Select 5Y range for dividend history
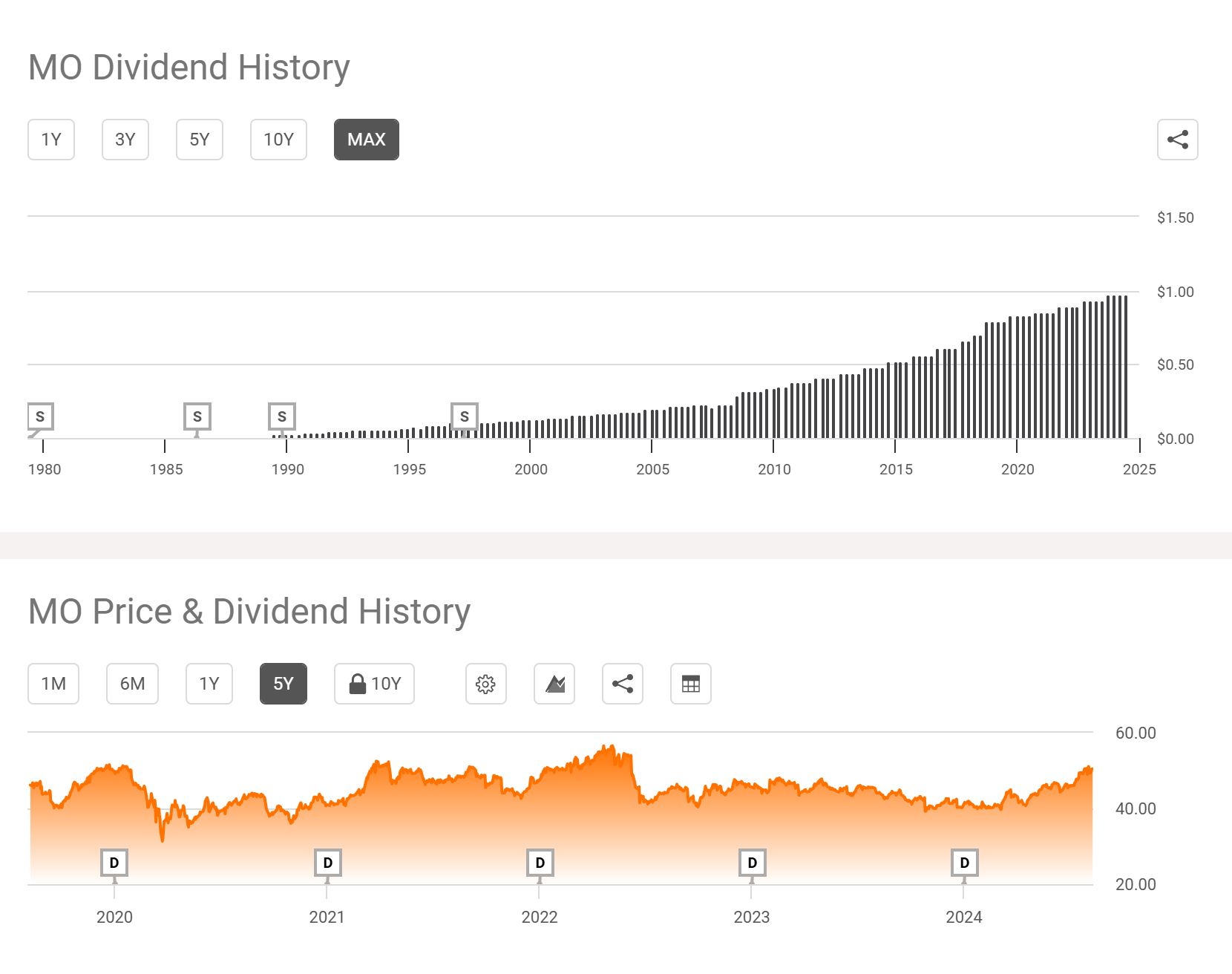This screenshot has height=974, width=1232. coord(200,140)
